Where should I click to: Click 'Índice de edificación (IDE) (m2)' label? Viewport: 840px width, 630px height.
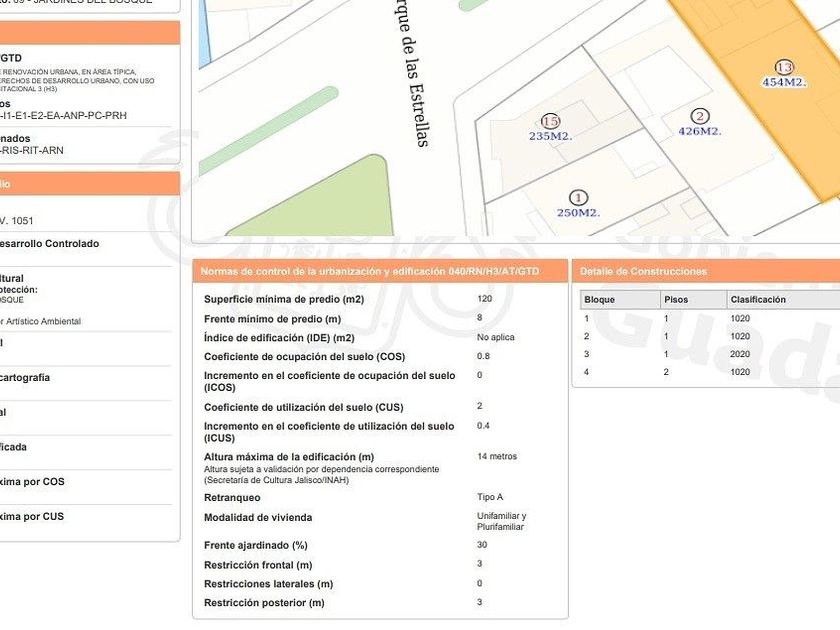[x=279, y=338]
